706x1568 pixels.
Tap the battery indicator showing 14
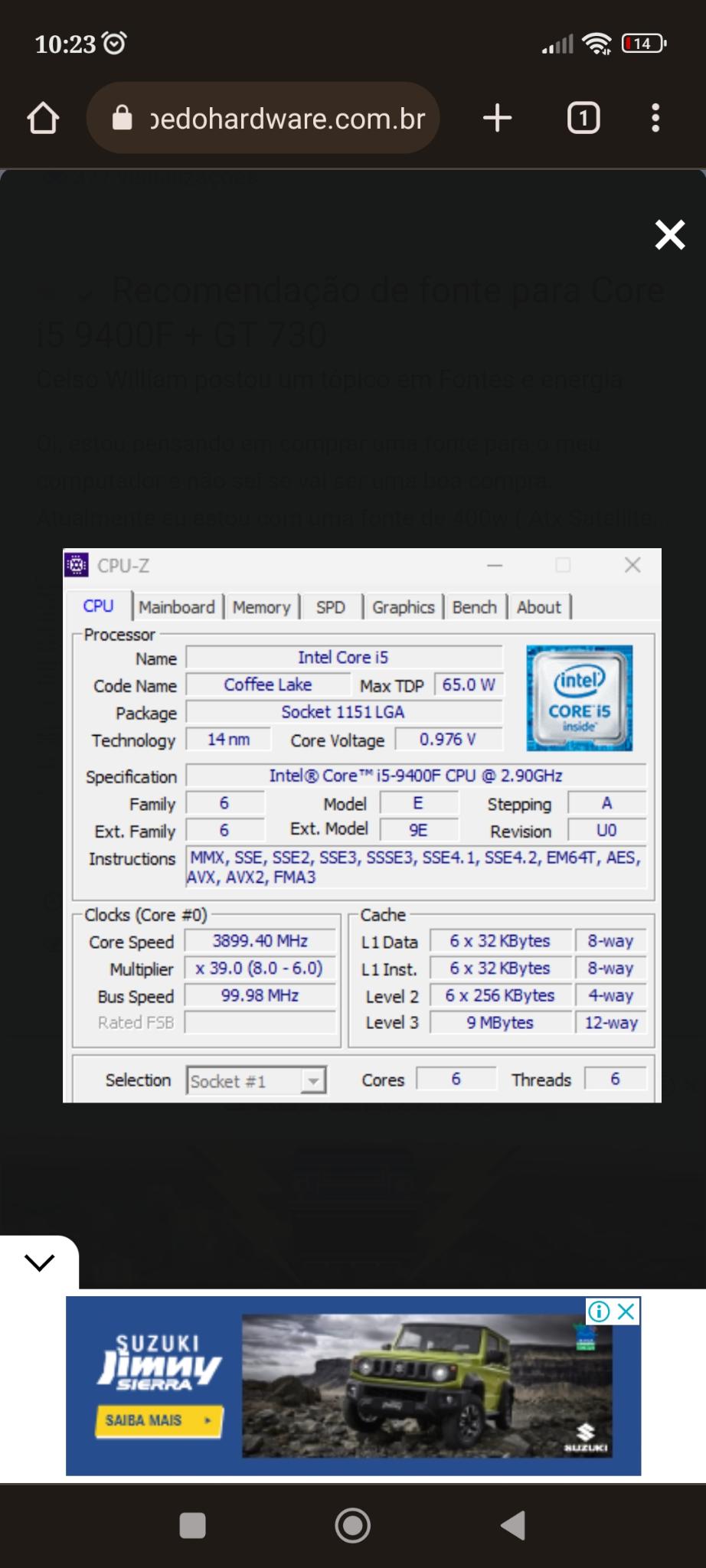click(643, 44)
